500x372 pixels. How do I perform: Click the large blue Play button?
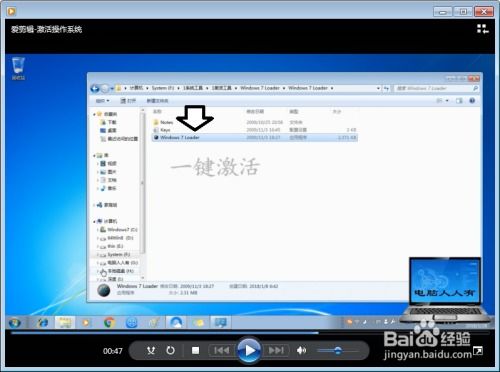[x=249, y=350]
